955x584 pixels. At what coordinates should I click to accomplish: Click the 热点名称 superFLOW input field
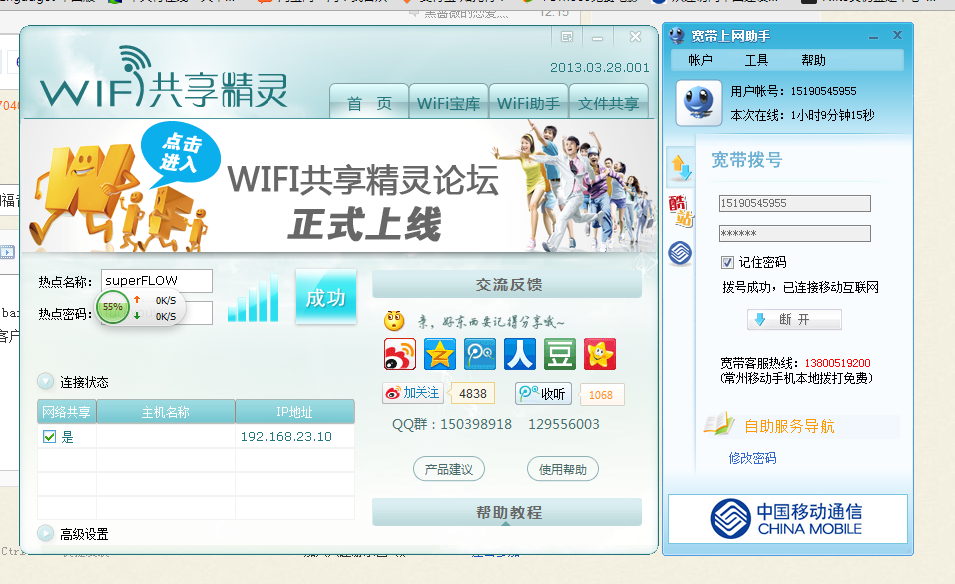coord(157,281)
